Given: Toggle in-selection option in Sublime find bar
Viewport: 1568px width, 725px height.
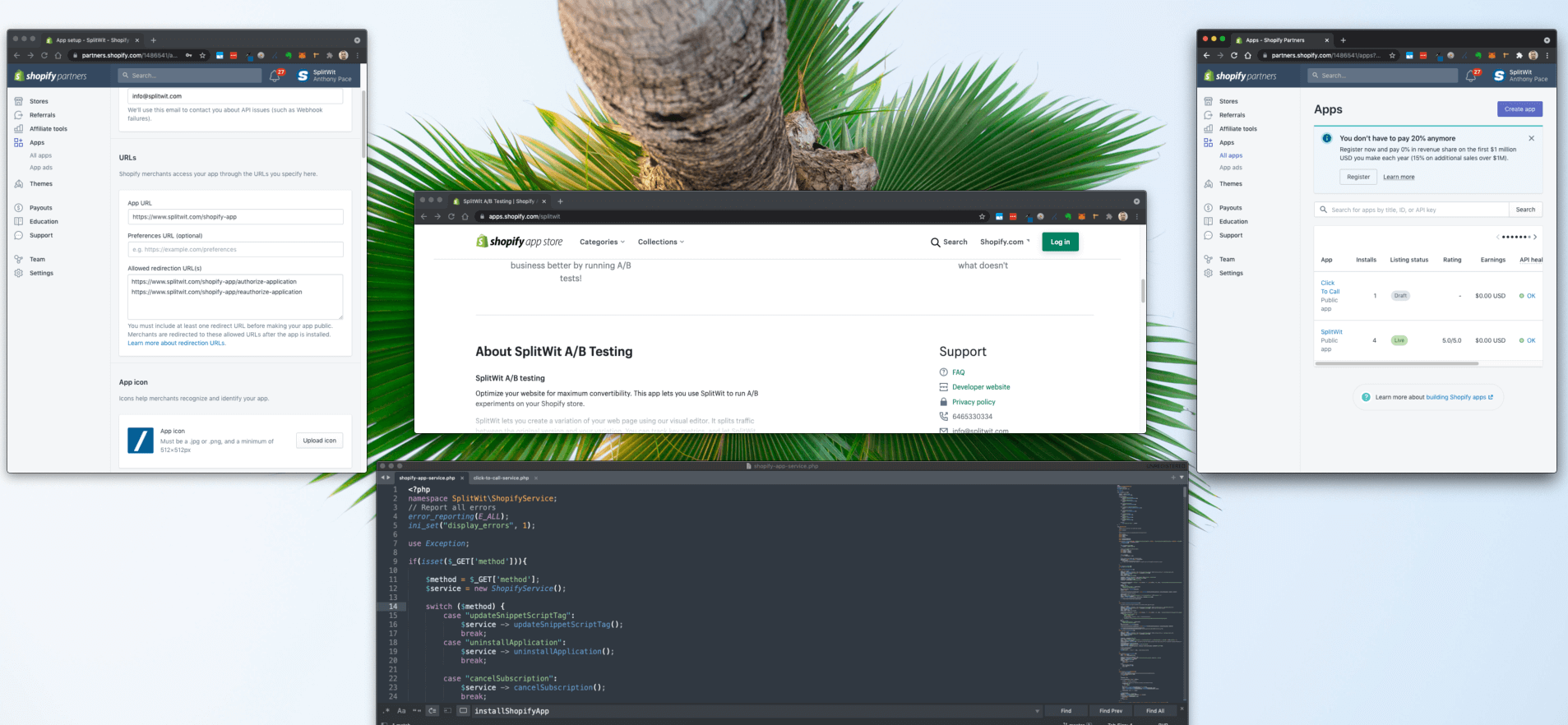Looking at the screenshot, I should (448, 711).
